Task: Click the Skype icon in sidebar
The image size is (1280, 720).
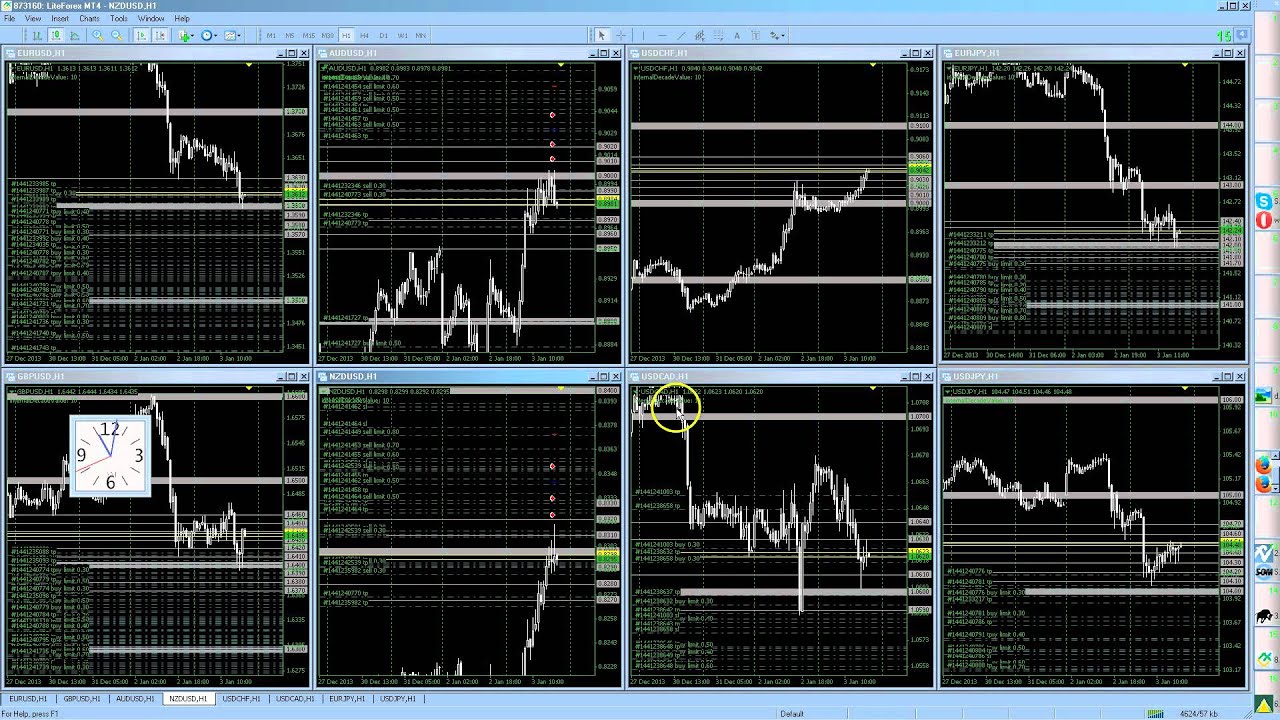Action: click(x=1265, y=202)
